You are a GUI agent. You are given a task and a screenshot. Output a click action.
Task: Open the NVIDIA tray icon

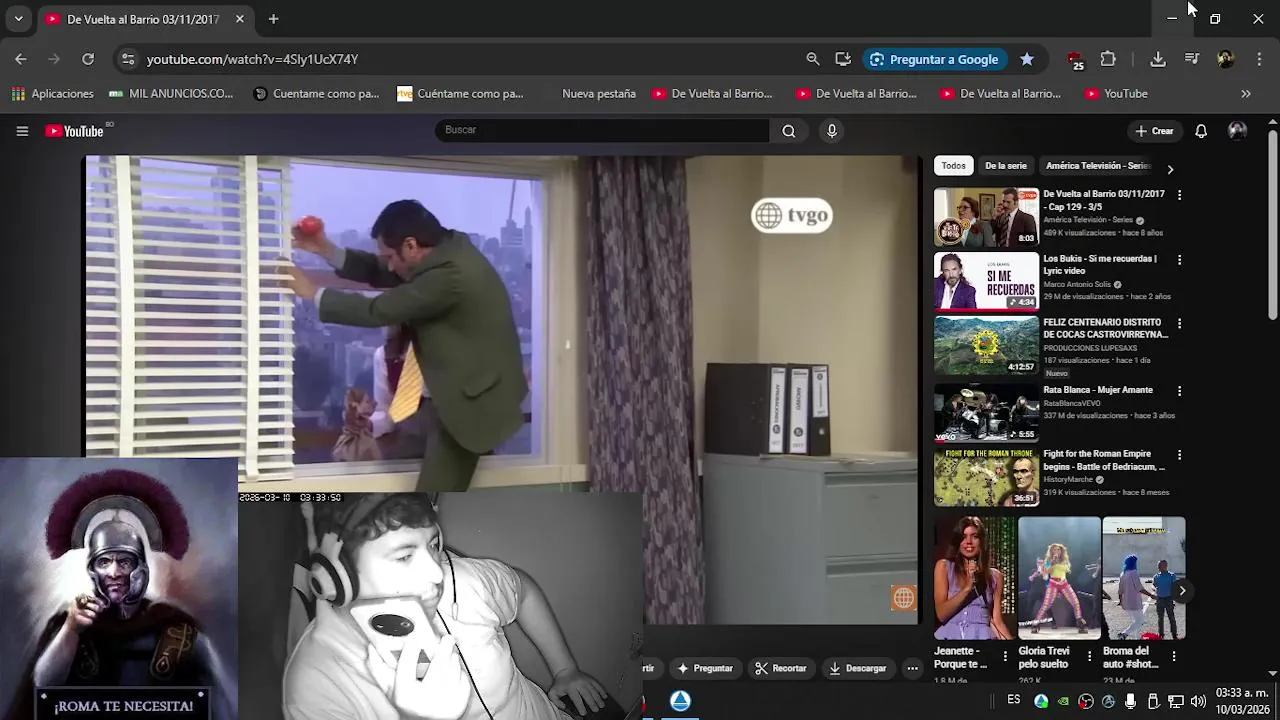(x=1063, y=702)
